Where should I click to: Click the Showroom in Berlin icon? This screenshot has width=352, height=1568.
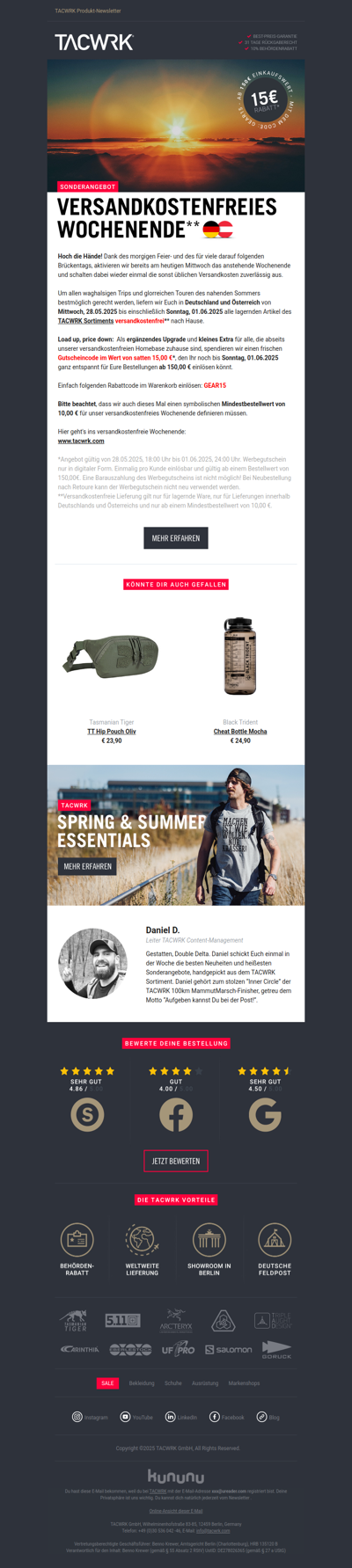[209, 1240]
